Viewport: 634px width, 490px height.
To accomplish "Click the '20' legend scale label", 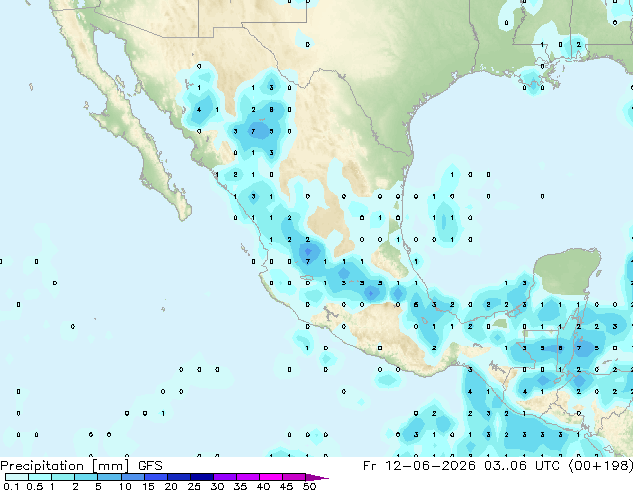I will click(x=171, y=486).
